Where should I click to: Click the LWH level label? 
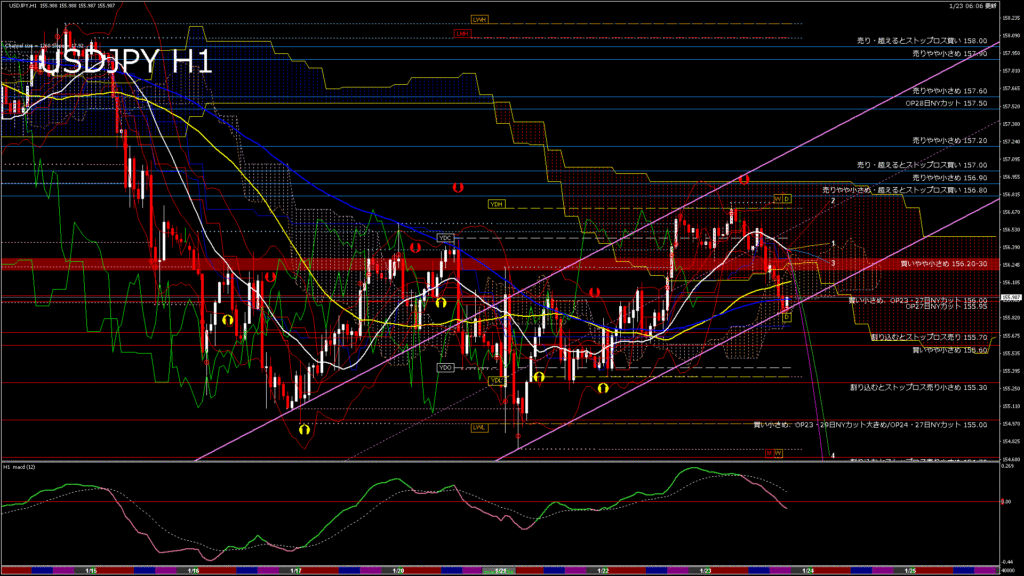479,19
